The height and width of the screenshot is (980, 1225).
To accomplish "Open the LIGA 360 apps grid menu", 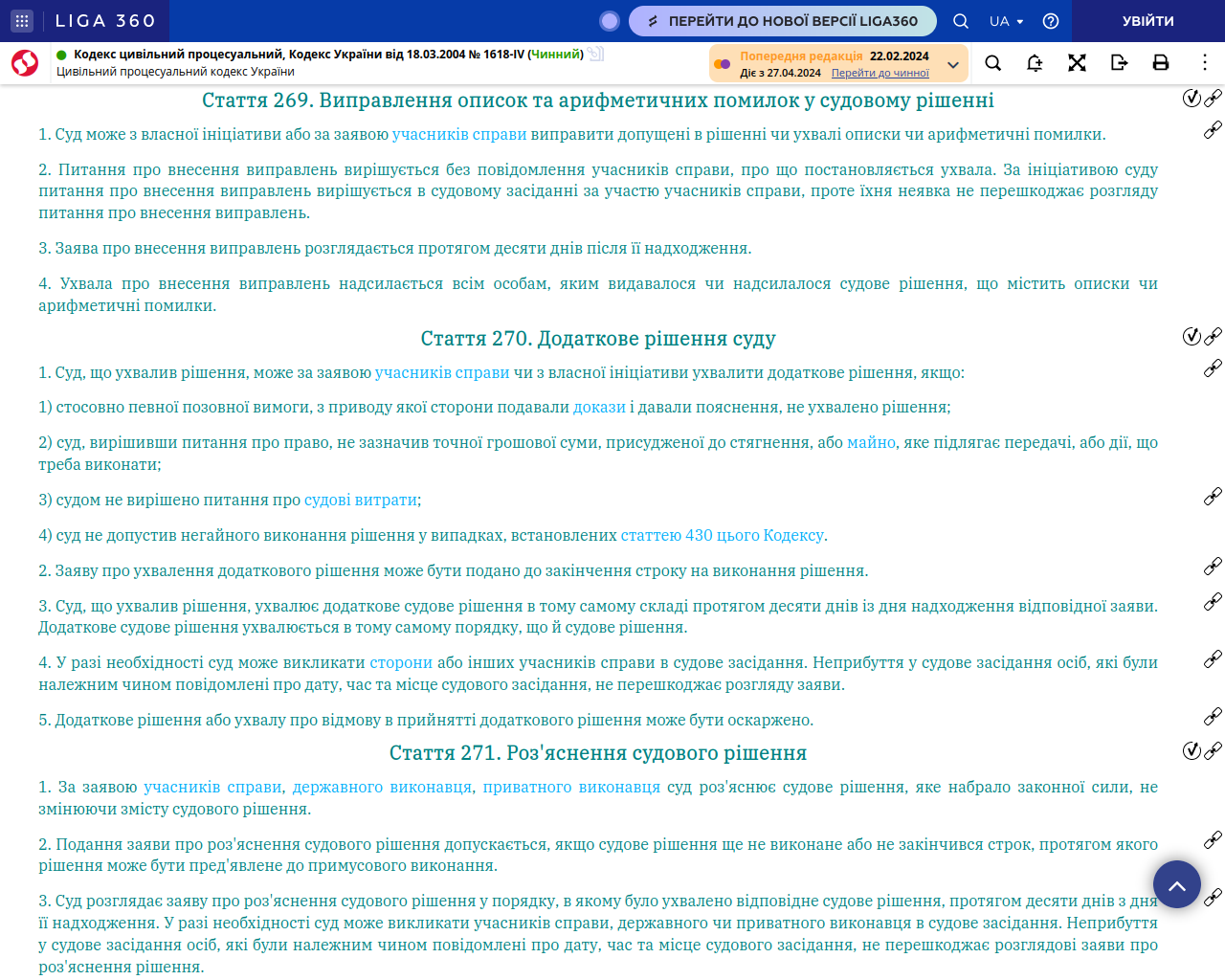I will click(x=22, y=21).
